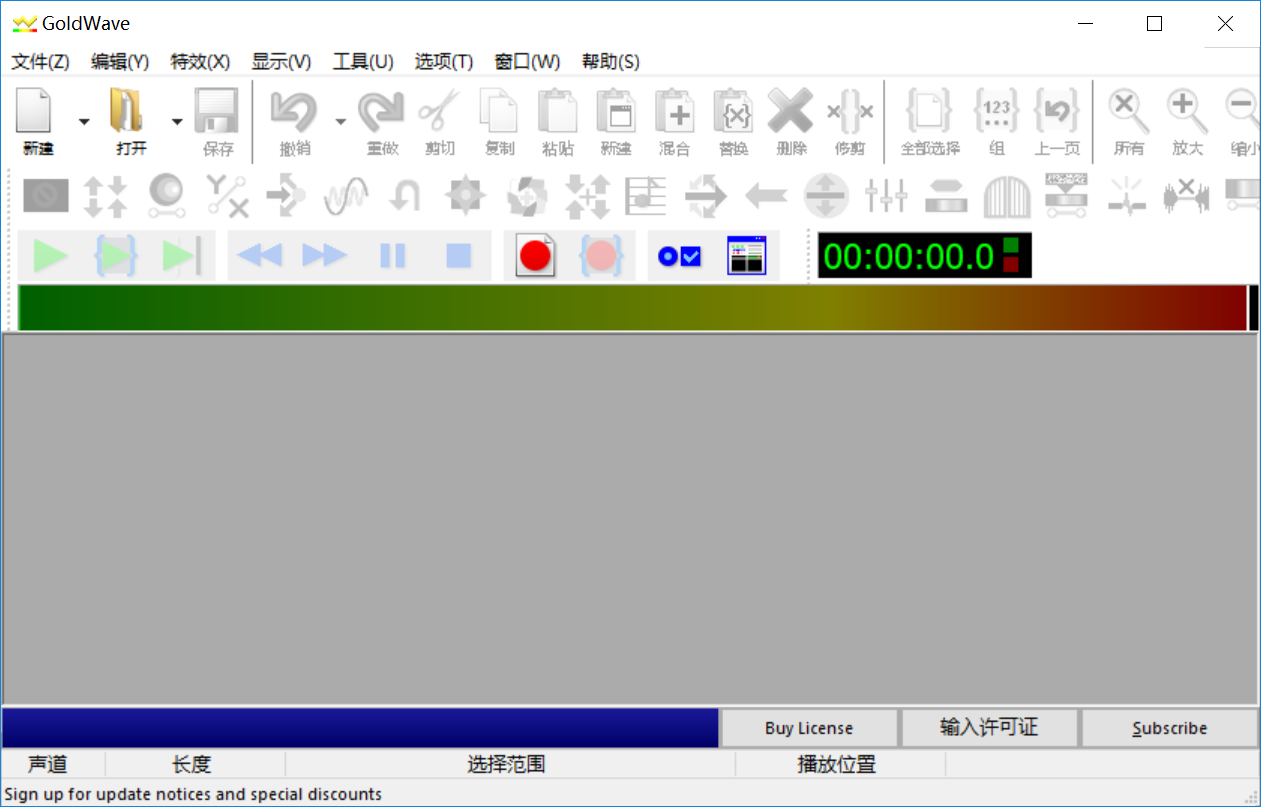Image resolution: width=1261 pixels, height=807 pixels.
Task: Click the 粘贴 (Paste) clipboard icon
Action: [x=558, y=111]
